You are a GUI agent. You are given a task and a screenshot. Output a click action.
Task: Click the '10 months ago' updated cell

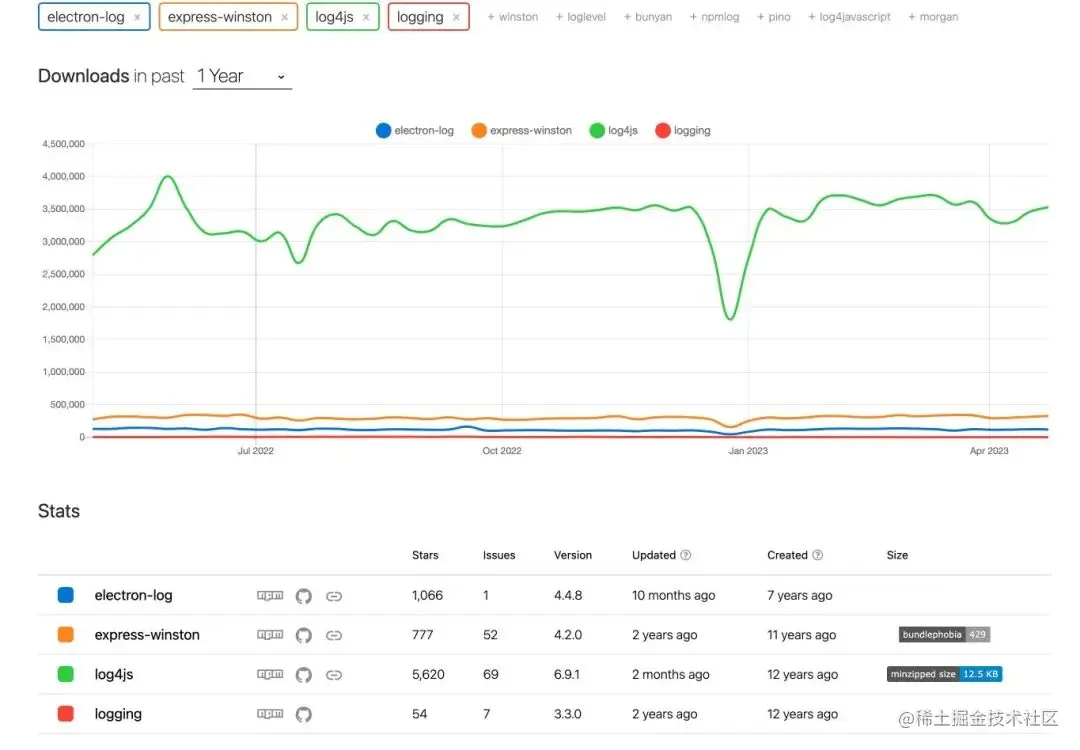click(x=673, y=595)
